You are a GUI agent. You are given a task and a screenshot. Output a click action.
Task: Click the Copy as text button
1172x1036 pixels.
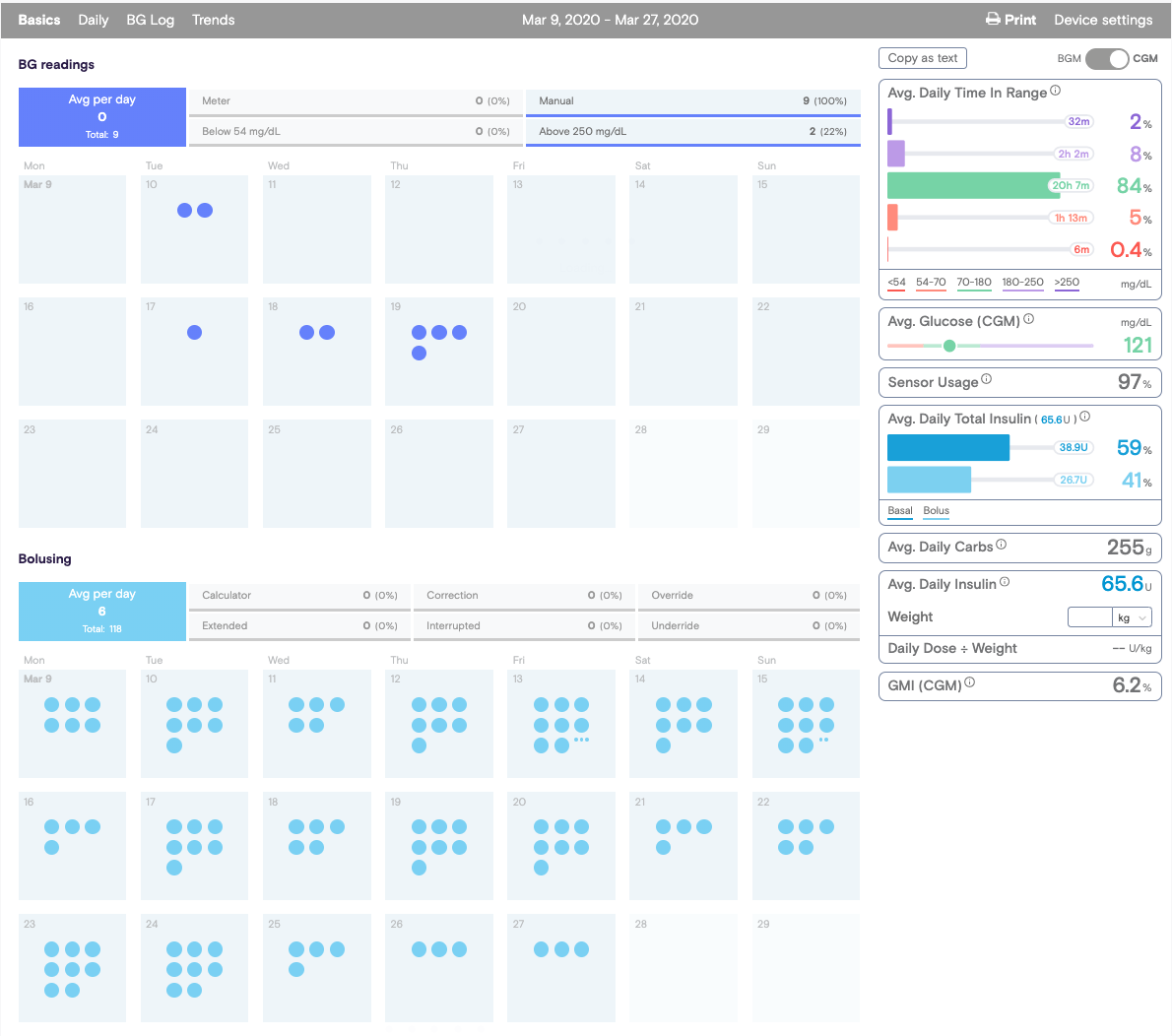point(922,58)
